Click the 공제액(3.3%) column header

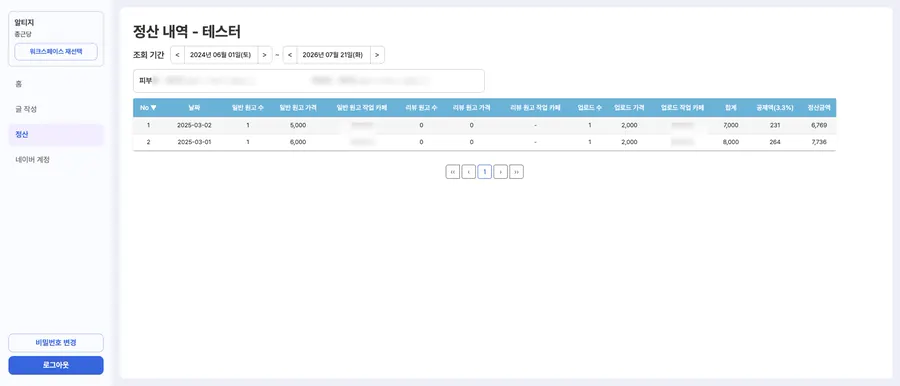coord(775,108)
